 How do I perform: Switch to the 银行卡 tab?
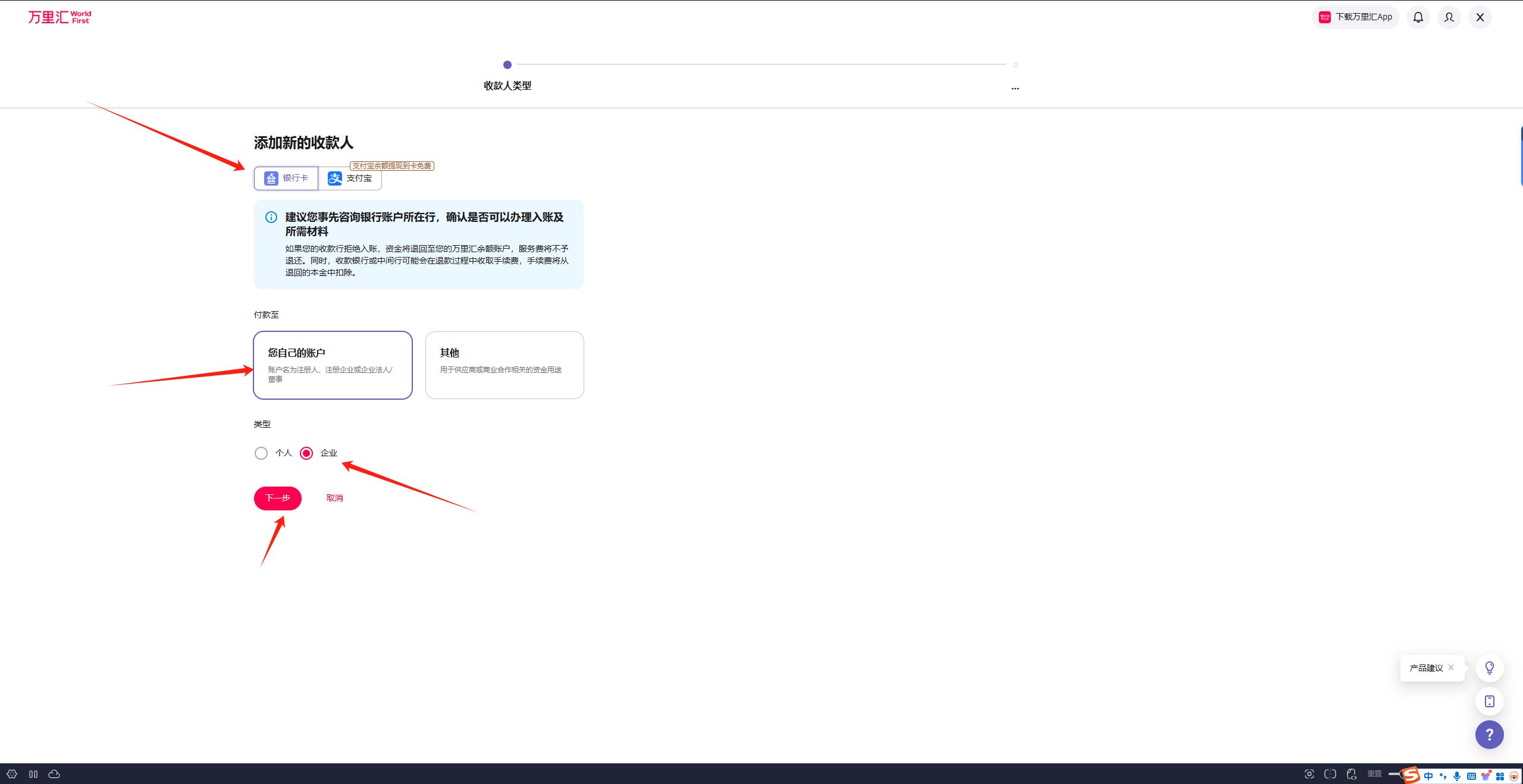tap(286, 178)
